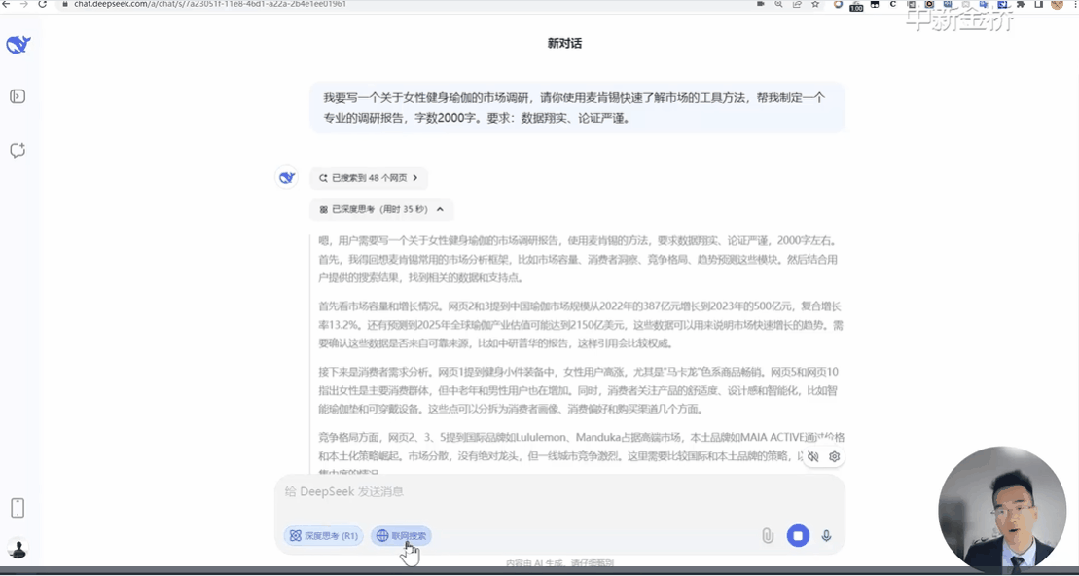Viewport: 1079px width, 576px height.
Task: Click the browser forward arrow
Action: click(25, 3)
